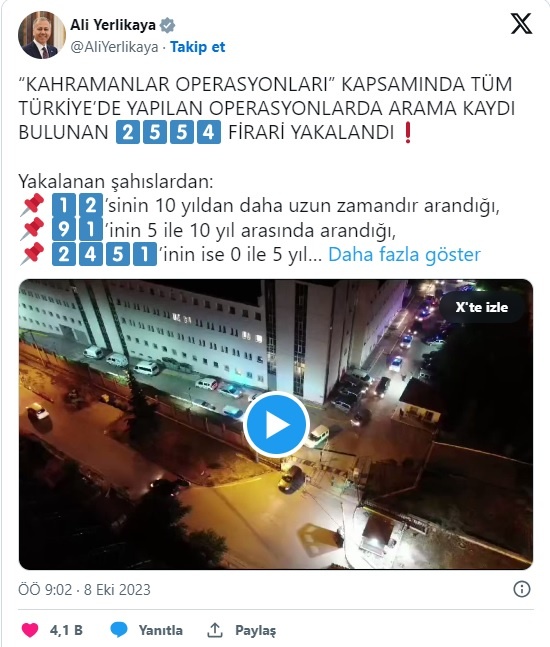
Task: Click the verified badge next to Ali Yerlikaya
Action: 167,25
